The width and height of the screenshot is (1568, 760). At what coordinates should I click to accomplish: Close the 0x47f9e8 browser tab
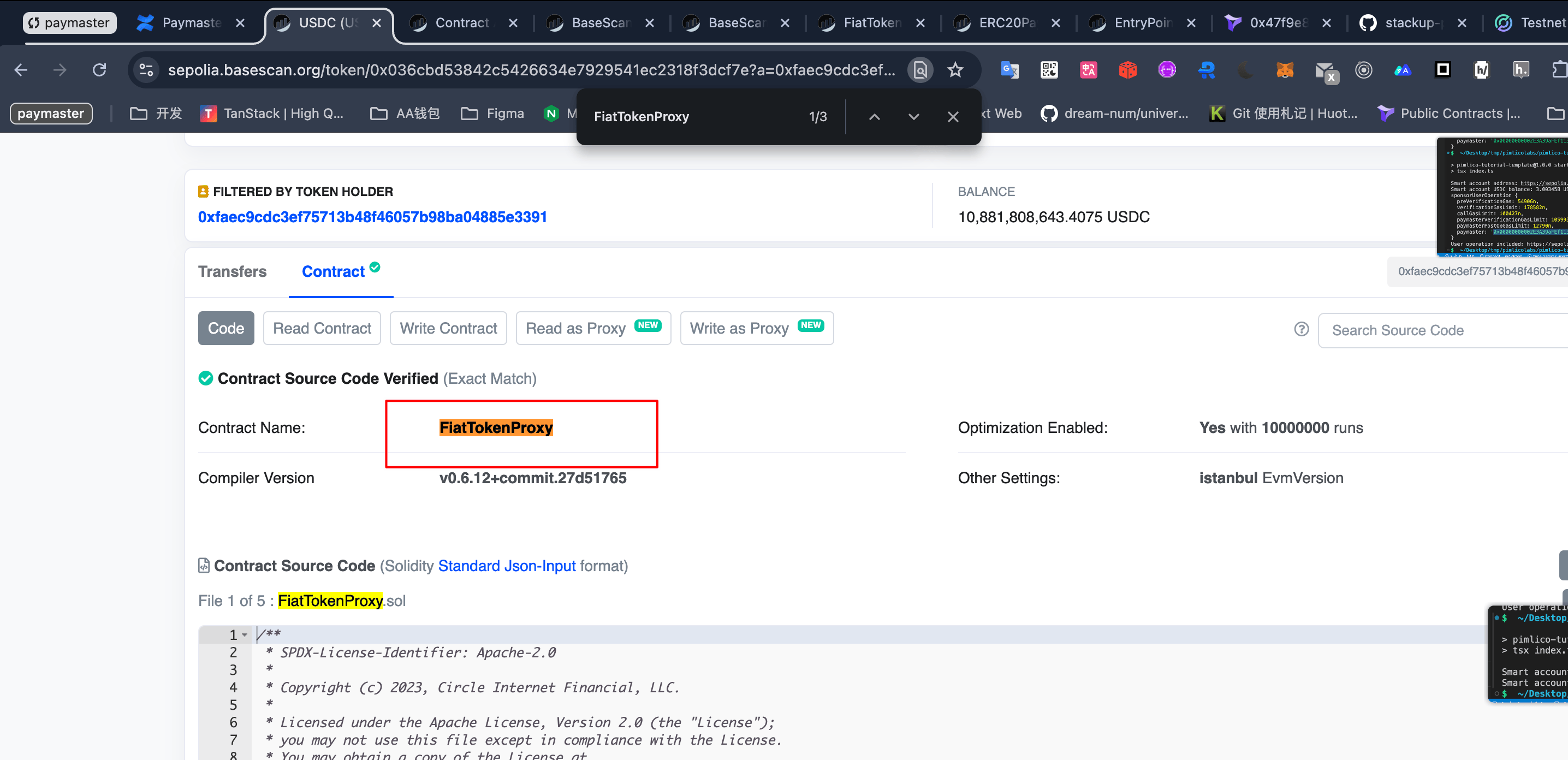tap(1327, 23)
